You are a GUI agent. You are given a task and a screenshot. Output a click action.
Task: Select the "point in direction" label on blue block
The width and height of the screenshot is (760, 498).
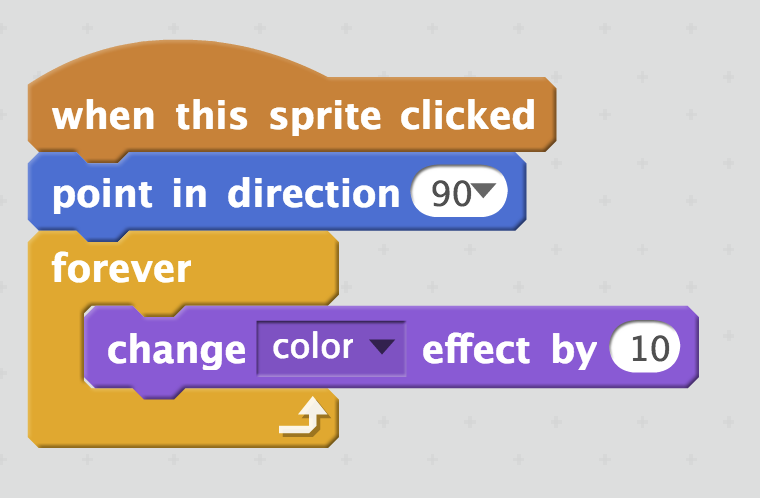pos(226,194)
